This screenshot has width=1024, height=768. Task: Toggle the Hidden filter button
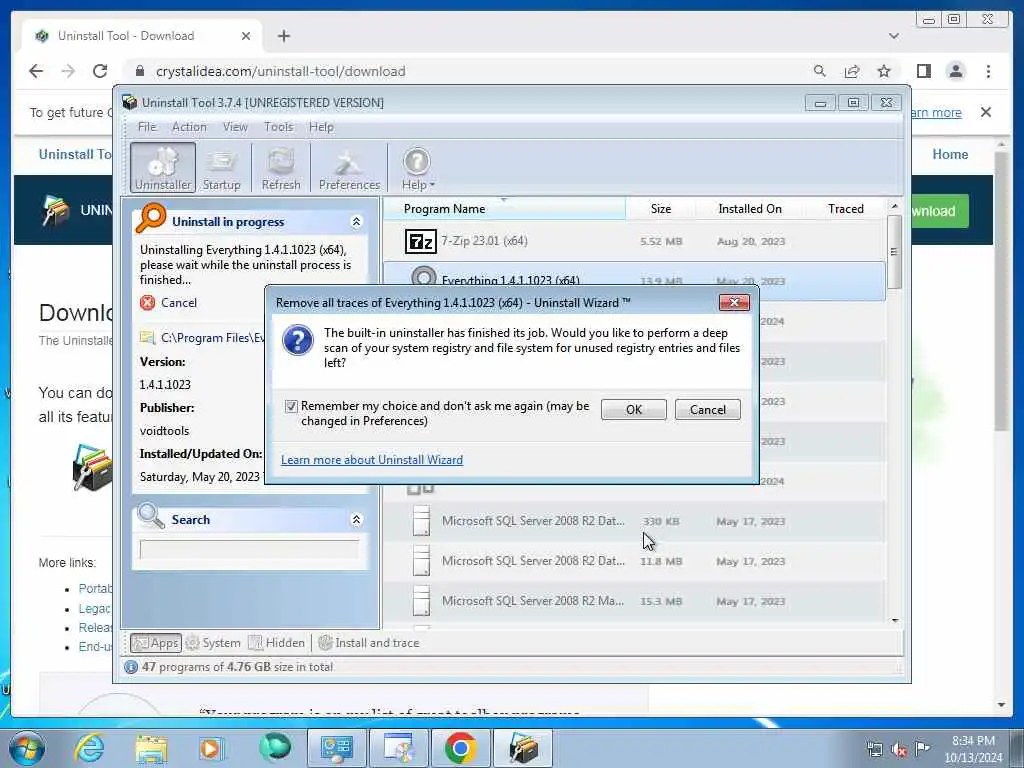277,643
